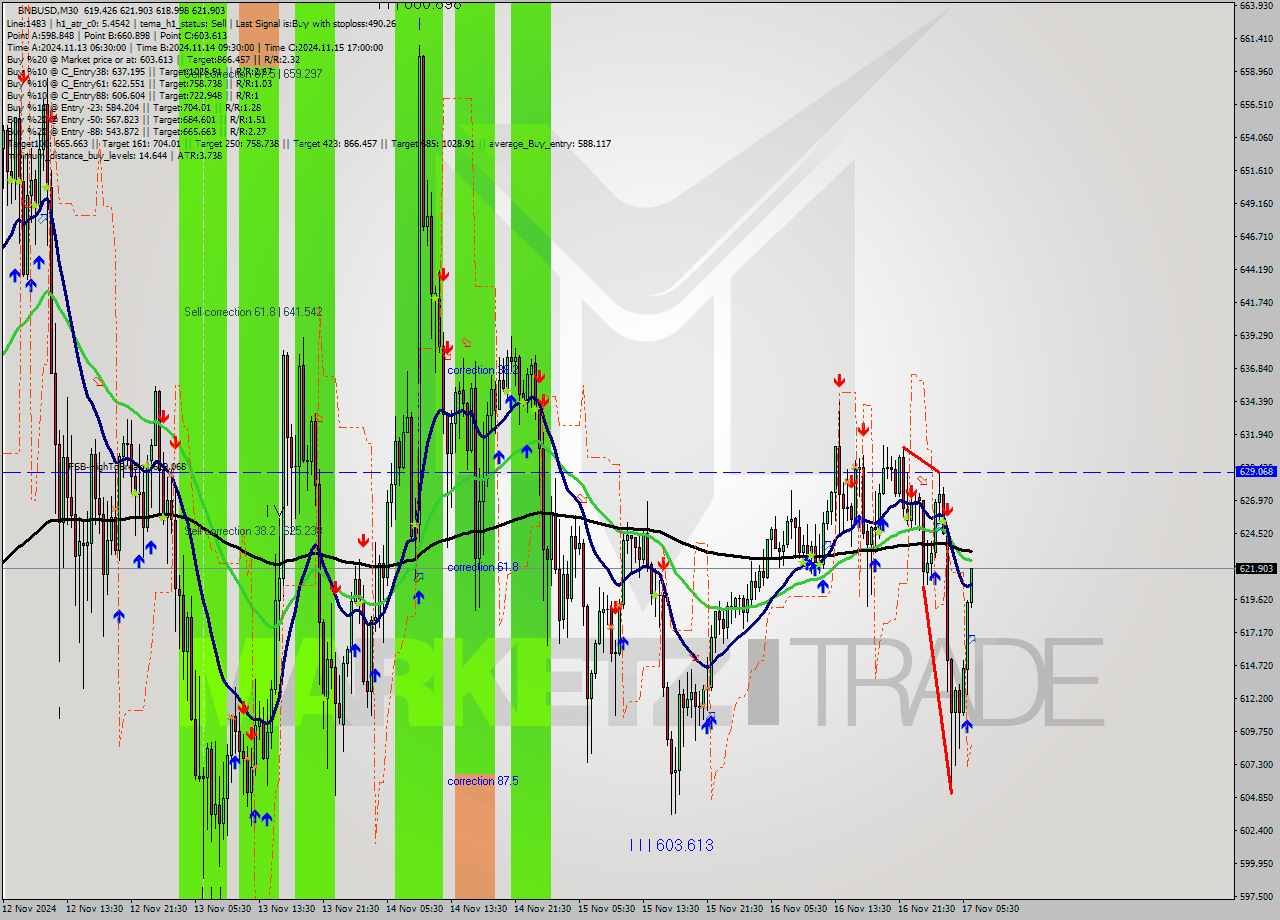The height and width of the screenshot is (920, 1280).
Task: Click the 651.610 price axis label
Action: click(x=1255, y=170)
